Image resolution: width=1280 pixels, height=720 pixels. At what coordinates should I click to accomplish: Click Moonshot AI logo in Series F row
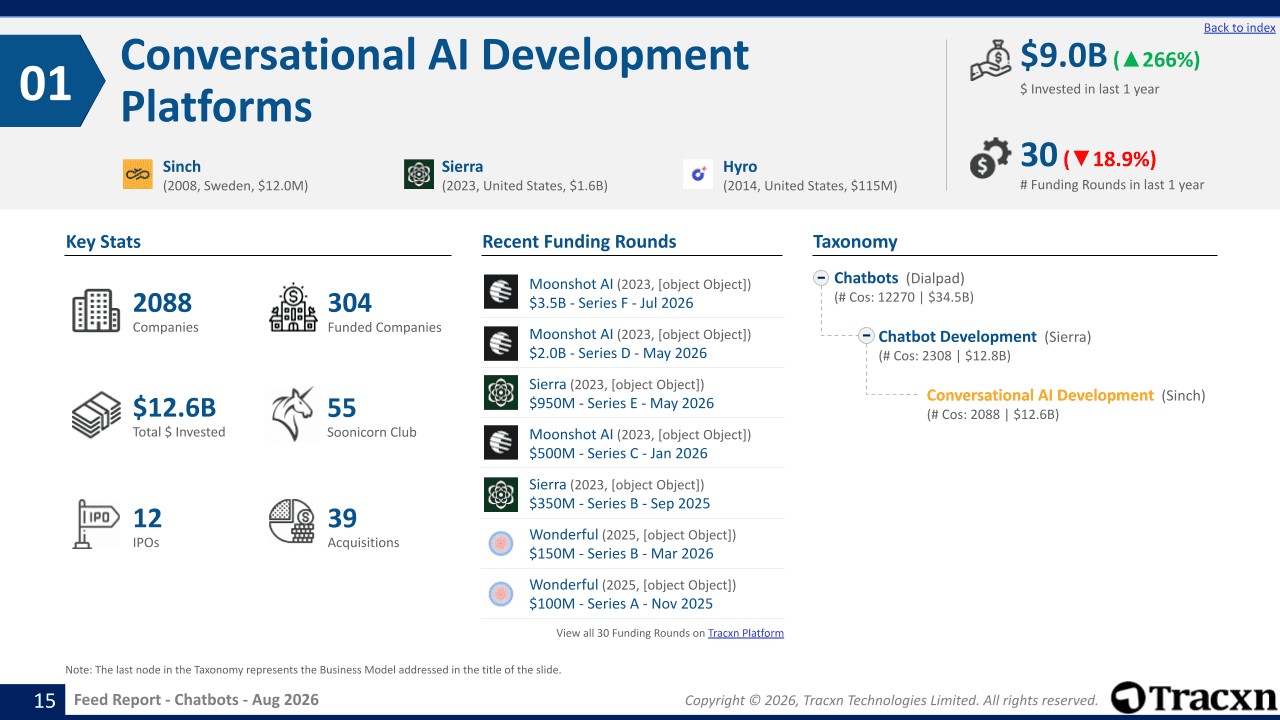[501, 292]
